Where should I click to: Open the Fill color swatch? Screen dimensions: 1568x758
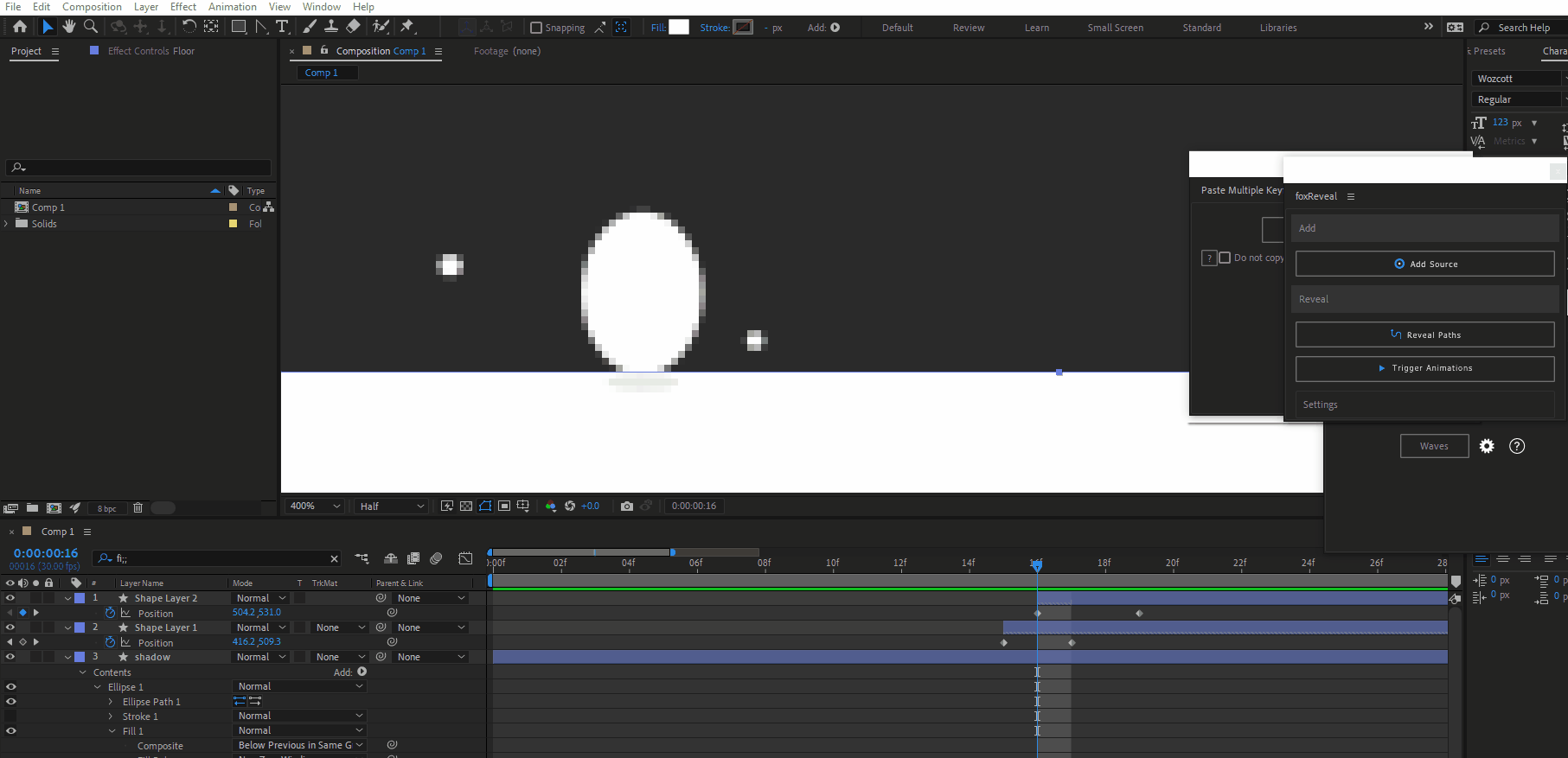[x=679, y=27]
